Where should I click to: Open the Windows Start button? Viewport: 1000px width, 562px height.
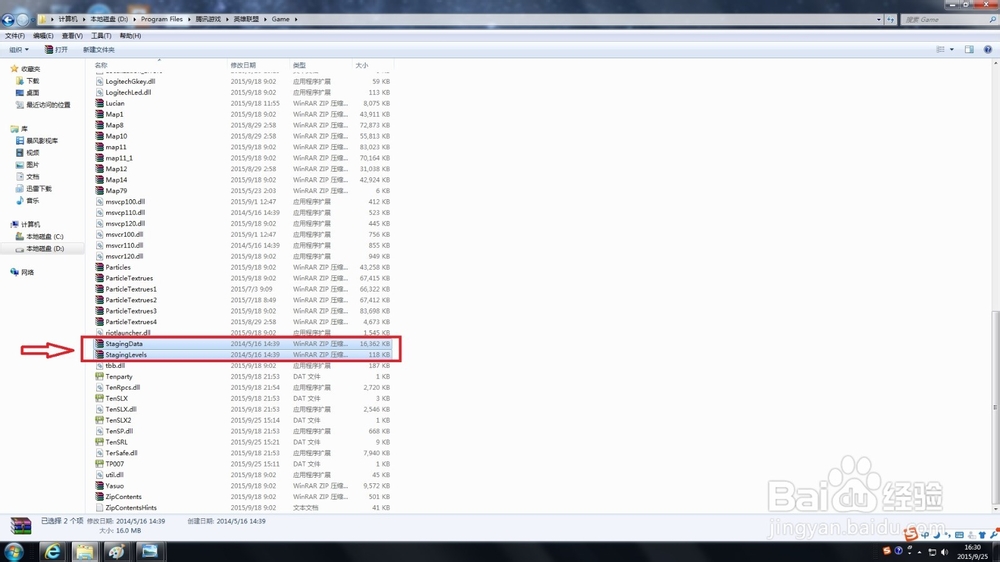point(14,551)
